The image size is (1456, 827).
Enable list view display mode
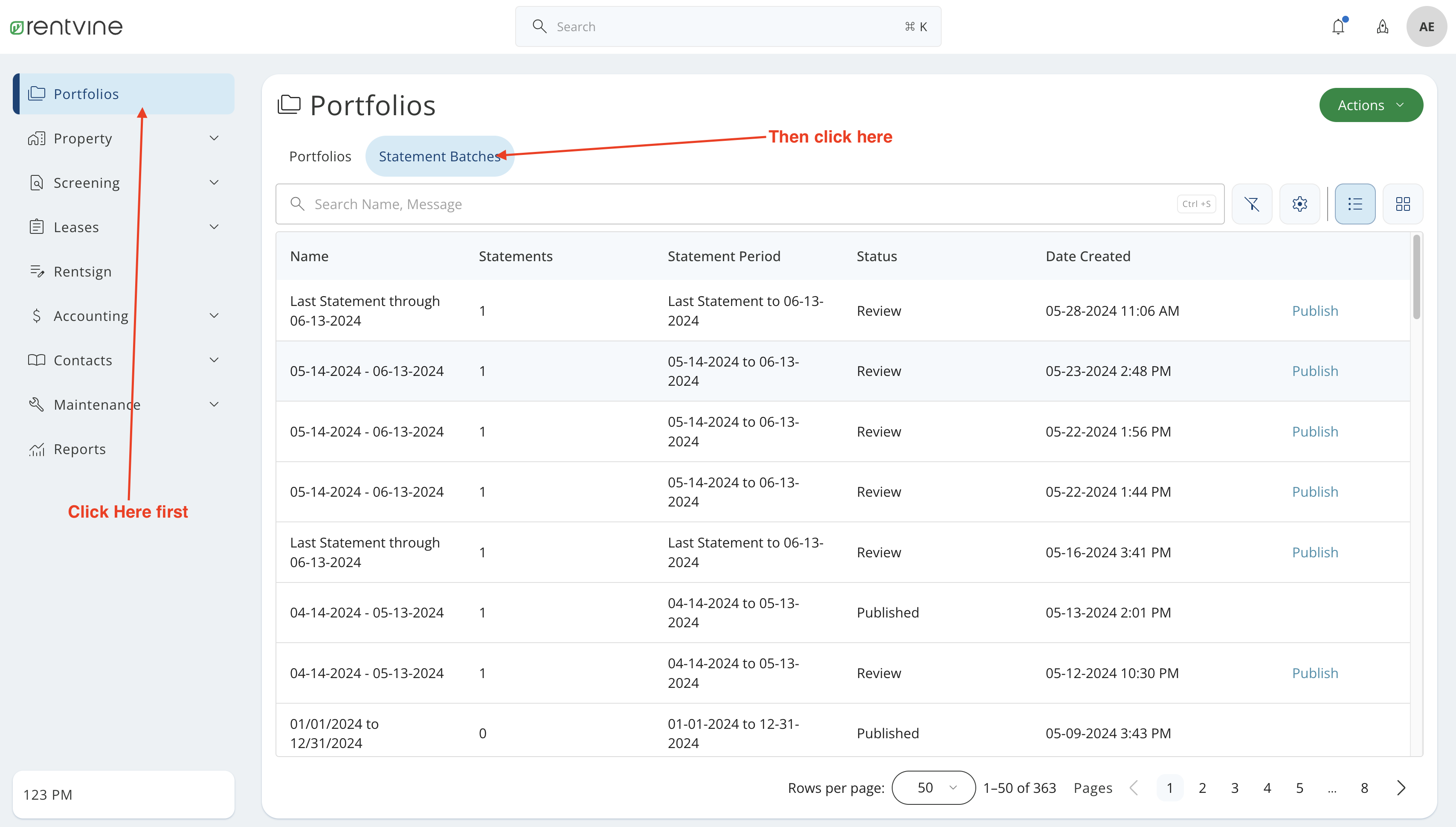point(1355,204)
